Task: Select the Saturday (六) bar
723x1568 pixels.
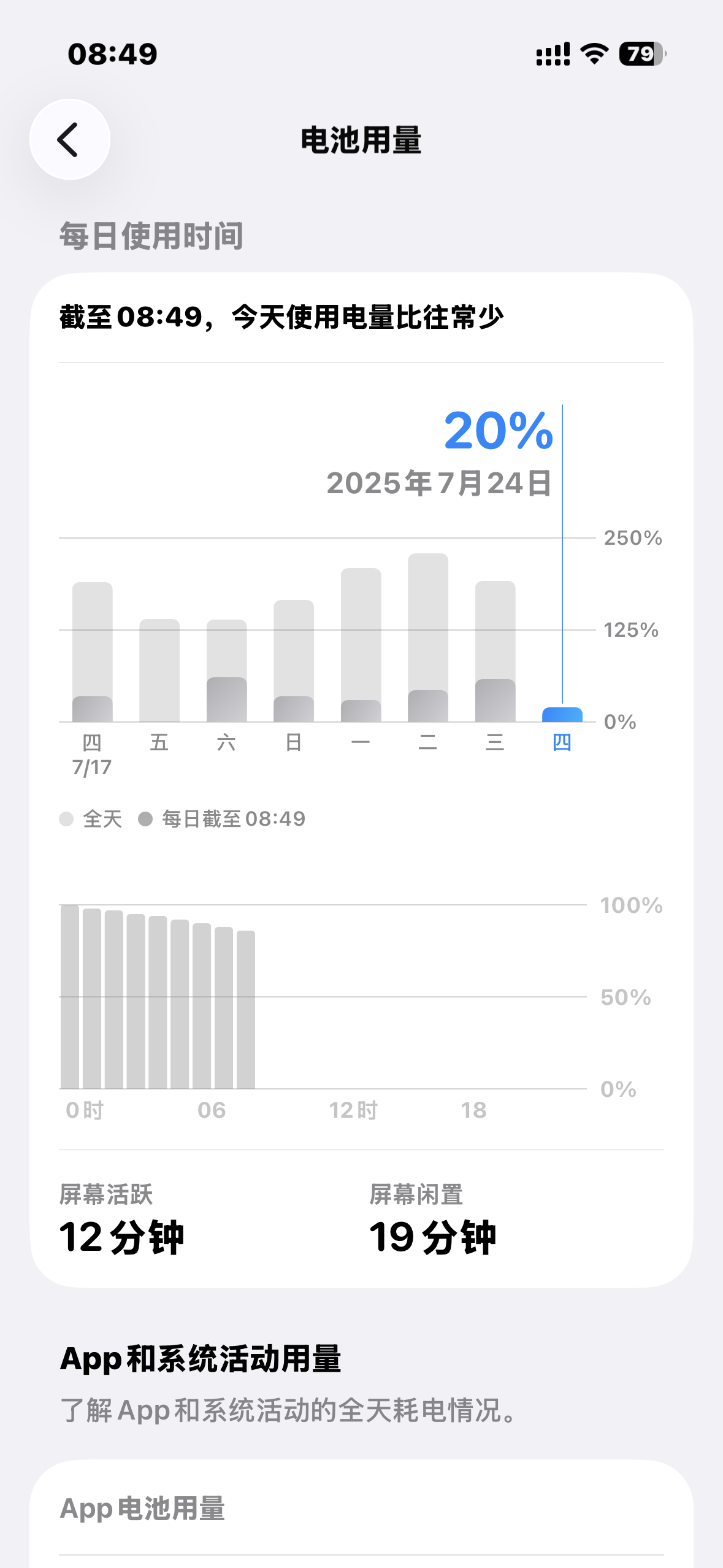Action: click(x=226, y=671)
